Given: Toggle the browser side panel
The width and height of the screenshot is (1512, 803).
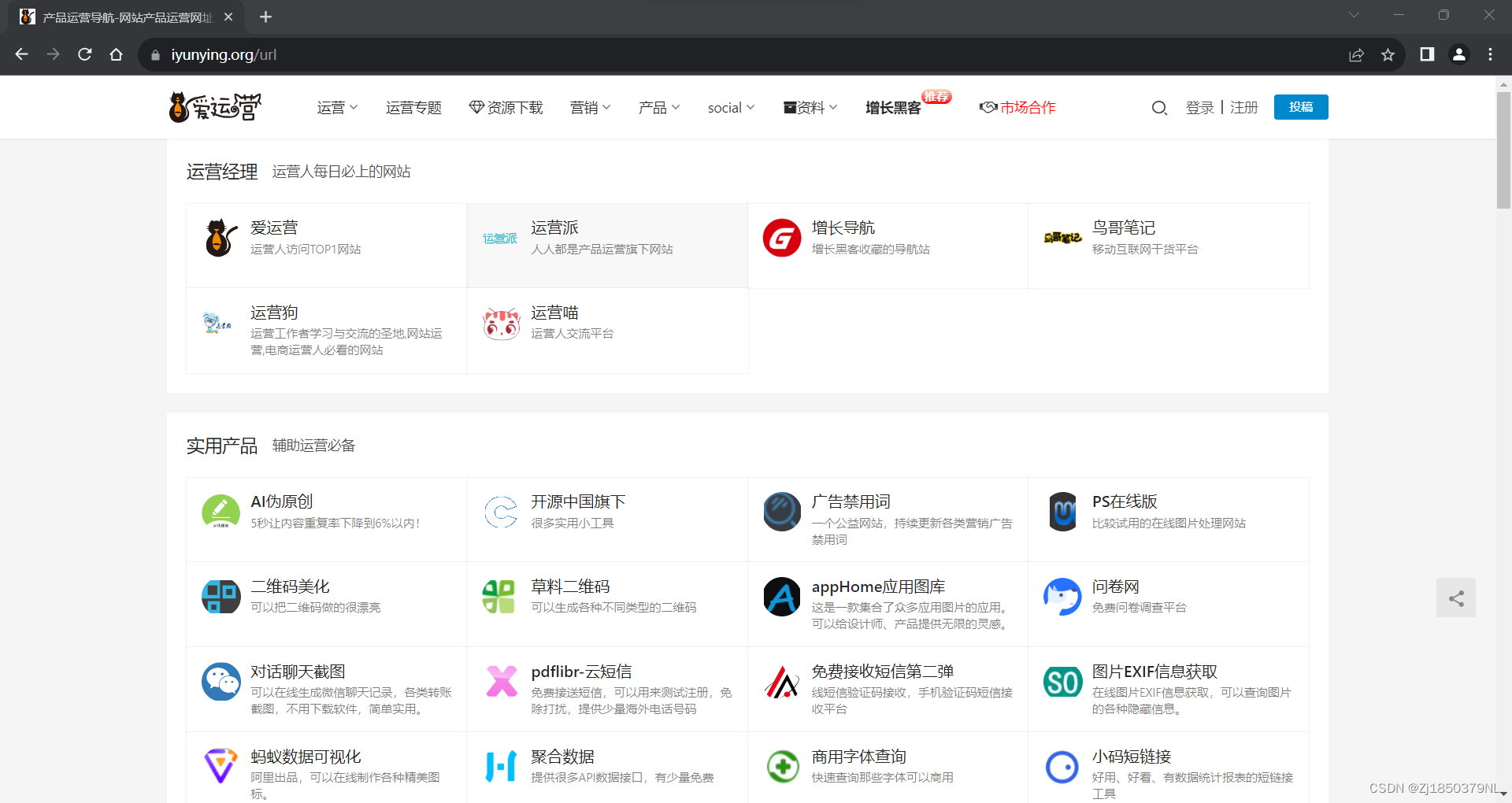Looking at the screenshot, I should pyautogui.click(x=1427, y=54).
